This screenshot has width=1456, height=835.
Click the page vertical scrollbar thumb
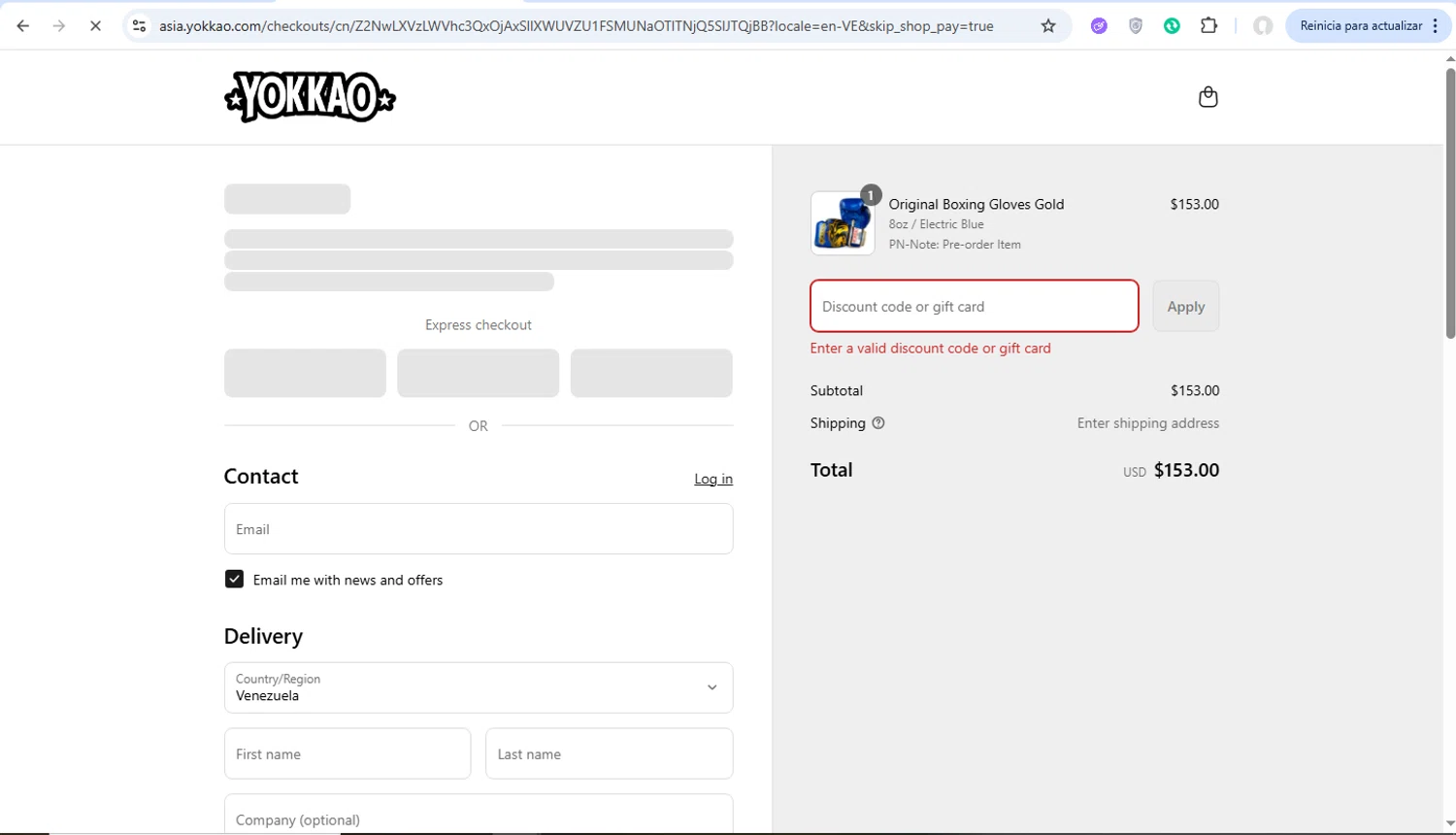[1450, 204]
